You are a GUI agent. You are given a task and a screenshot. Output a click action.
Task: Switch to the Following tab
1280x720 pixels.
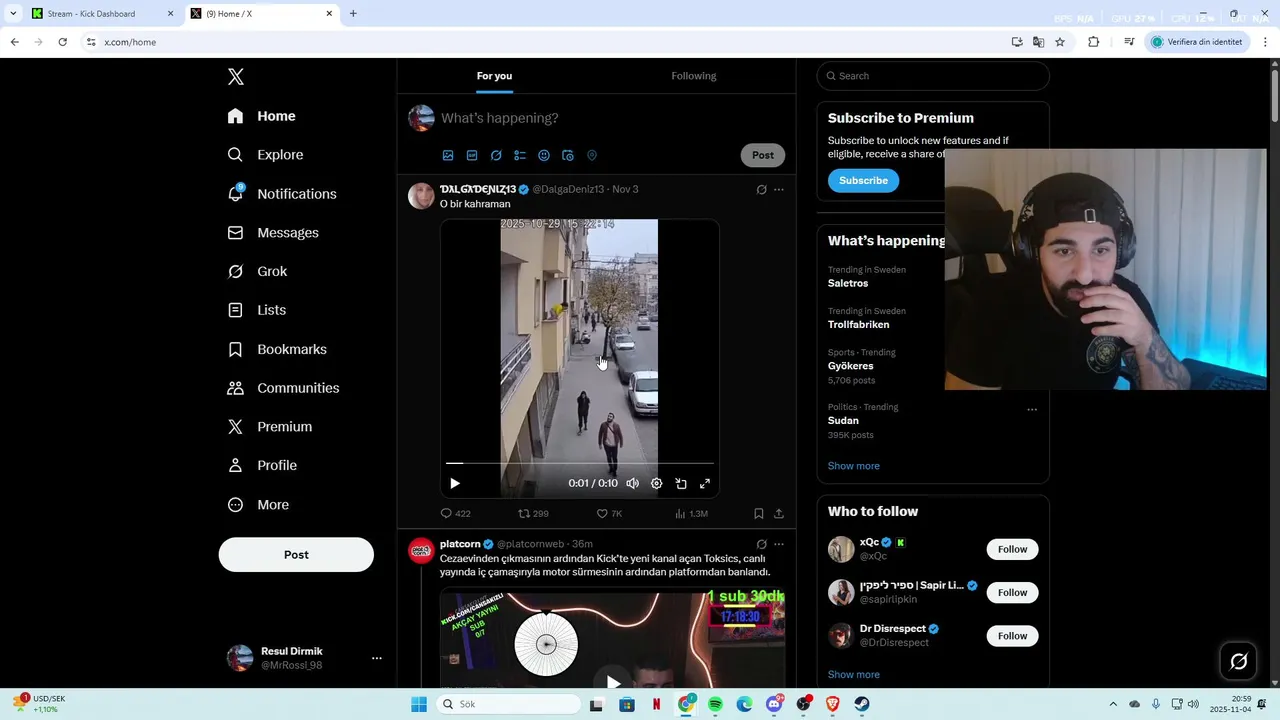point(694,76)
